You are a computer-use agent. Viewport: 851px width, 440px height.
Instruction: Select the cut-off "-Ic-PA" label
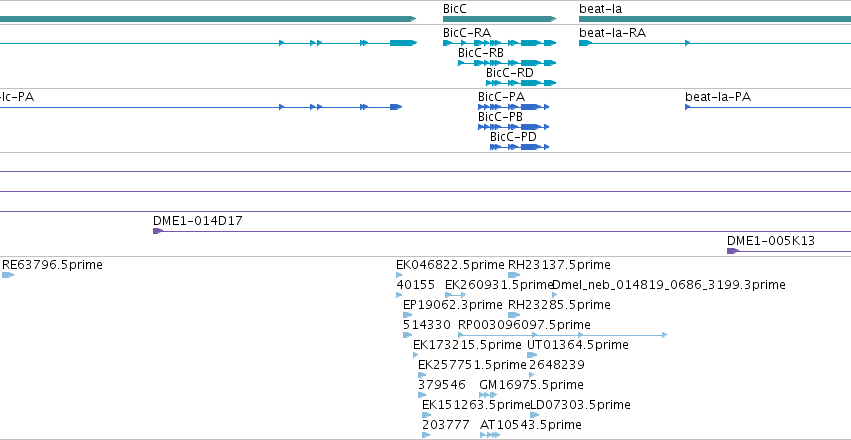click(17, 97)
